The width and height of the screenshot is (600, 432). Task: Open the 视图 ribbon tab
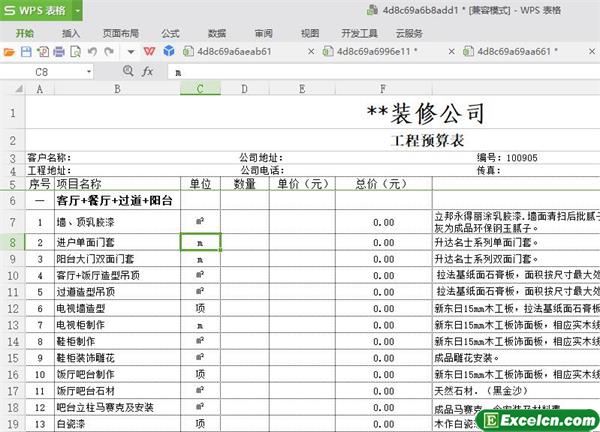click(310, 33)
